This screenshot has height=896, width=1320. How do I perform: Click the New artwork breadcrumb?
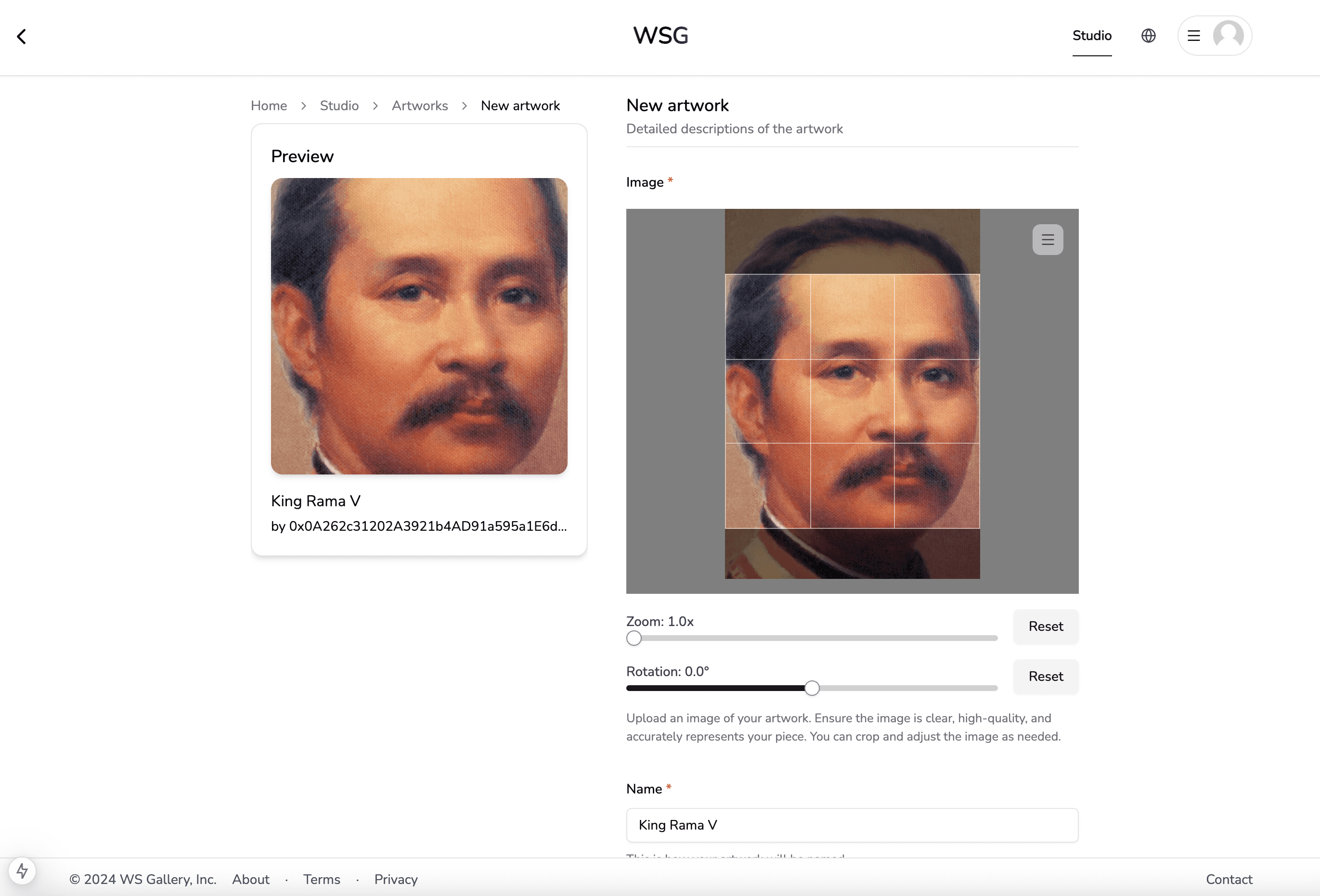520,105
